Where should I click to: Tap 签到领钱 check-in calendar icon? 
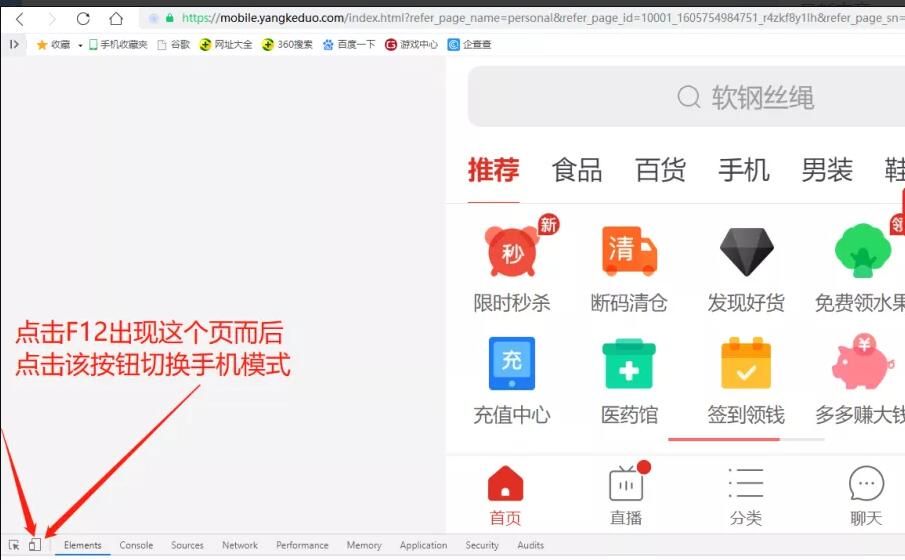tap(746, 363)
